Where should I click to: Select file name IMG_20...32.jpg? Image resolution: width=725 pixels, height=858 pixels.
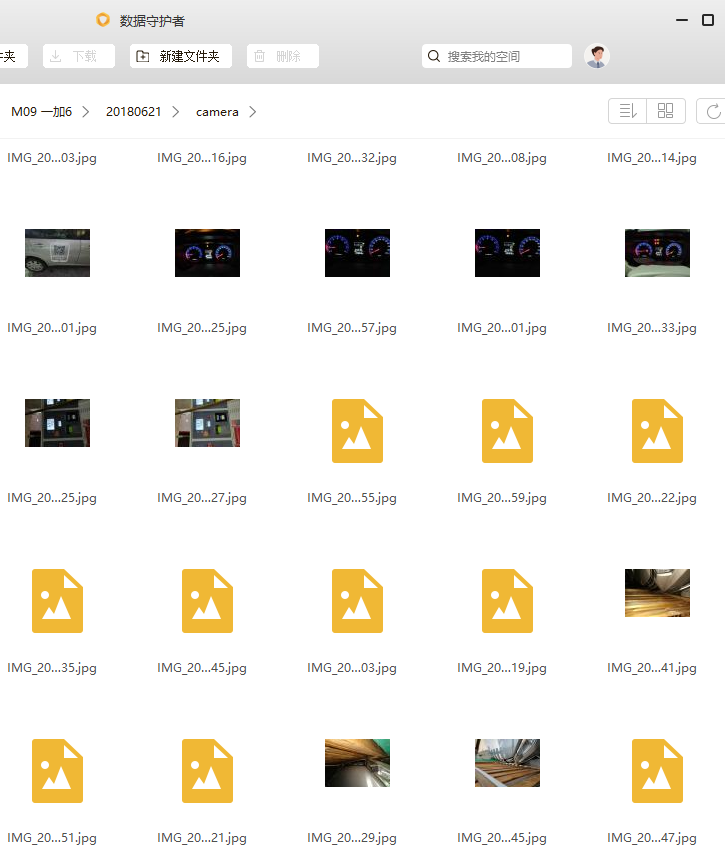click(352, 158)
